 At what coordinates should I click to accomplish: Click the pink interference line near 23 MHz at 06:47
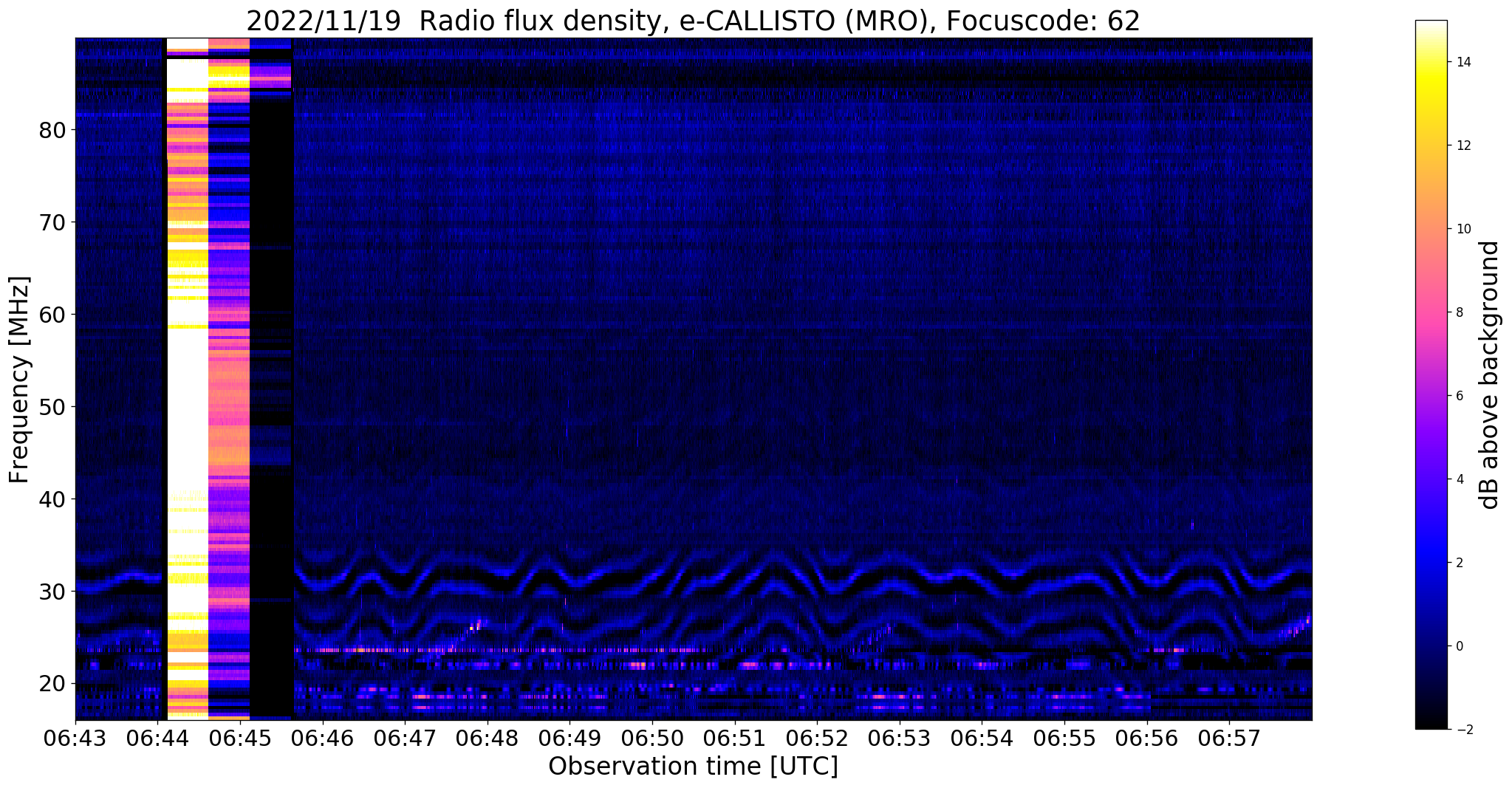click(502, 651)
